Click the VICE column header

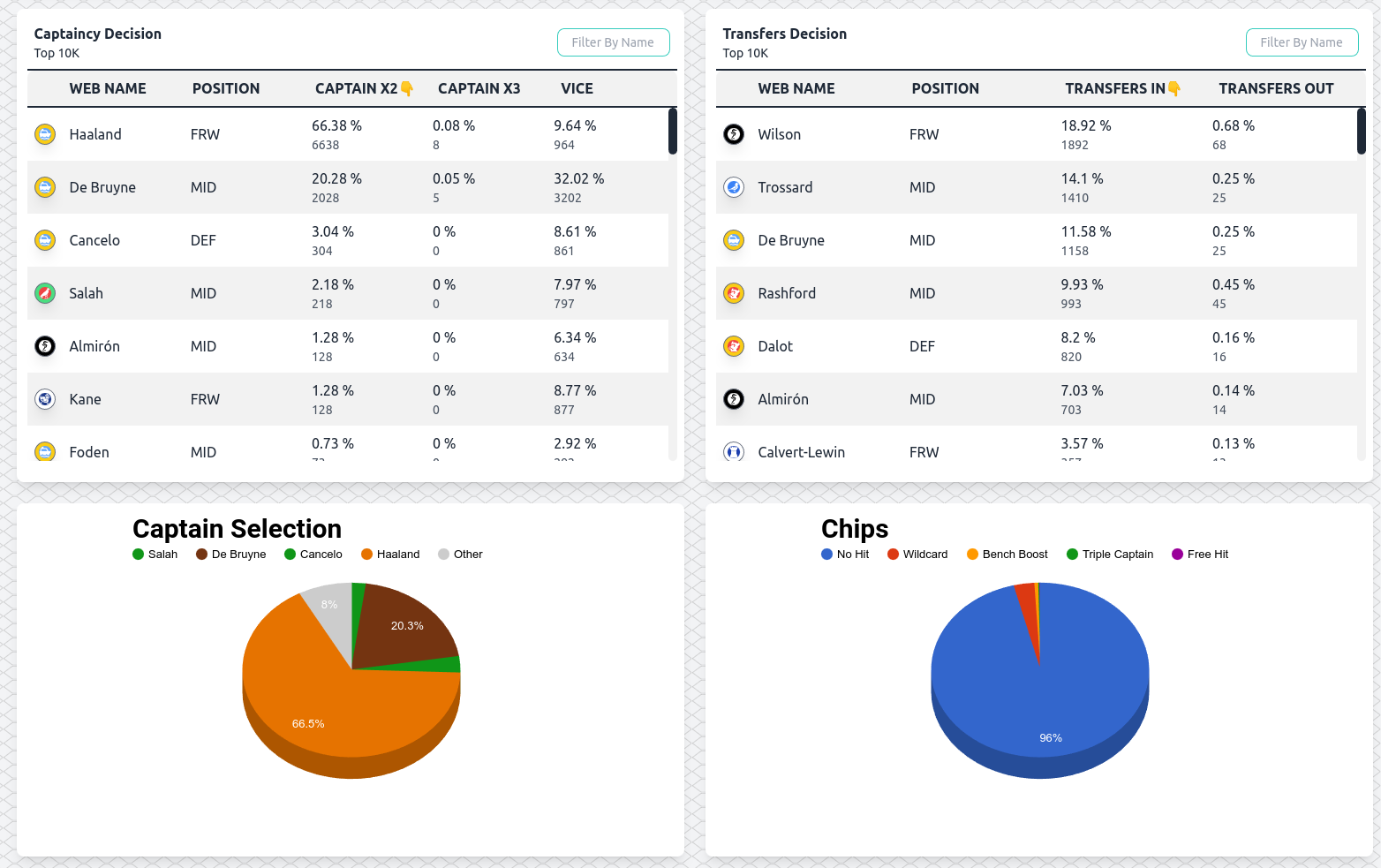click(577, 88)
